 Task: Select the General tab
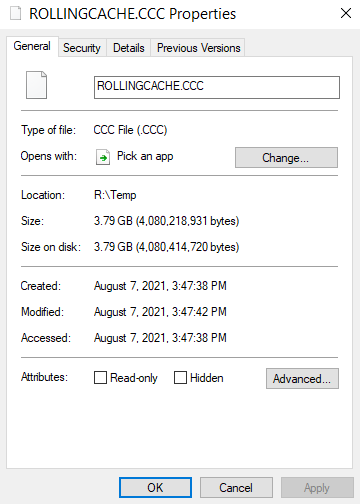coord(32,46)
